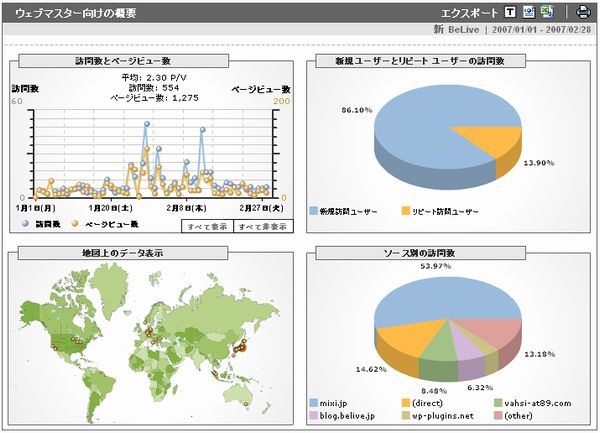The height and width of the screenshot is (433, 600).
Task: Click the 地図上のデータ表示 panel title
Action: click(x=123, y=253)
